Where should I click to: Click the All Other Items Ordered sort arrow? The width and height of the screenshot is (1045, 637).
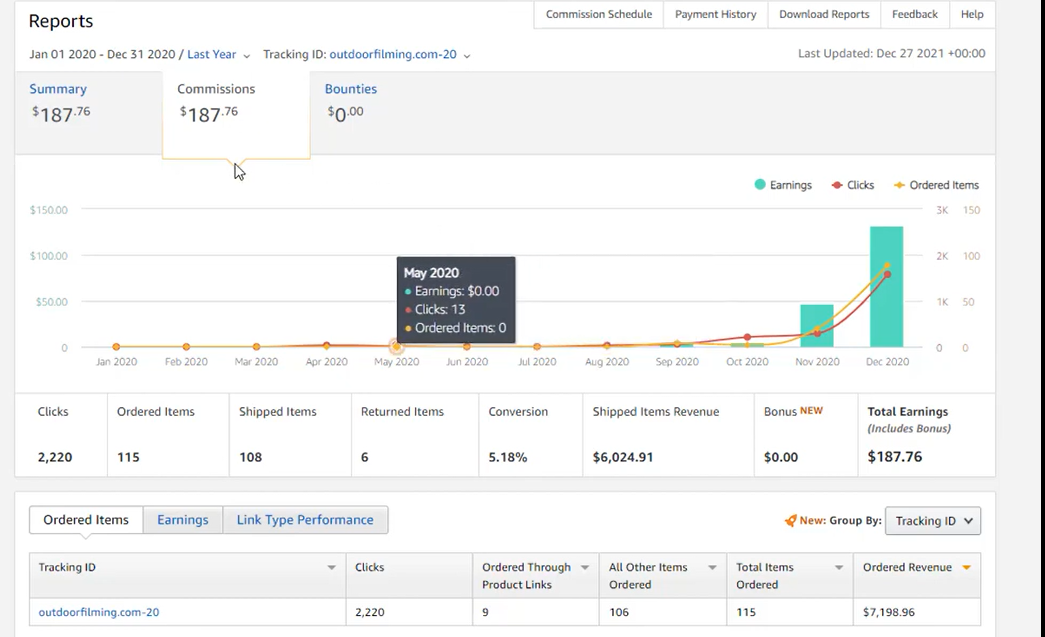(712, 568)
